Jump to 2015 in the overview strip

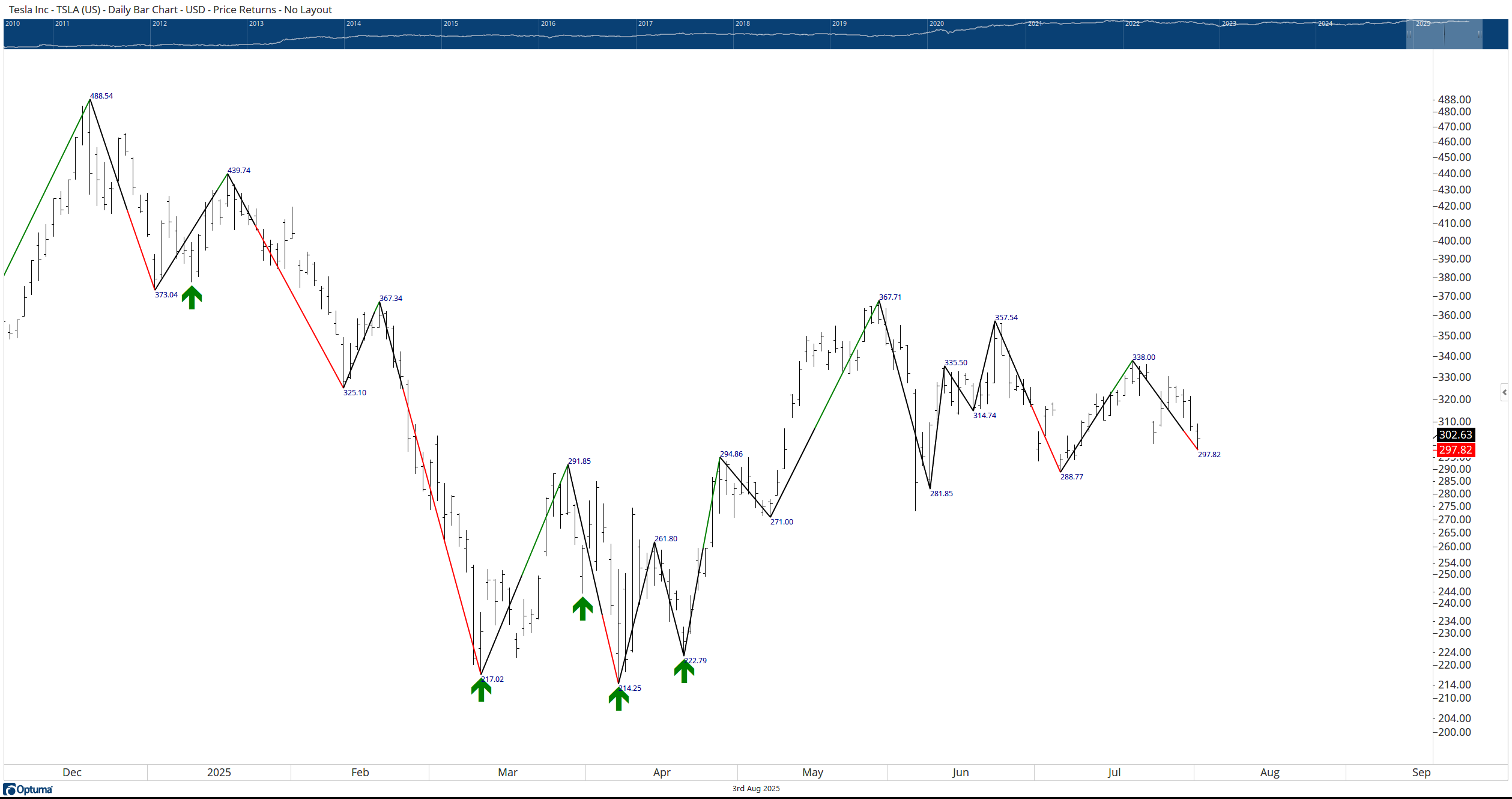click(x=450, y=23)
